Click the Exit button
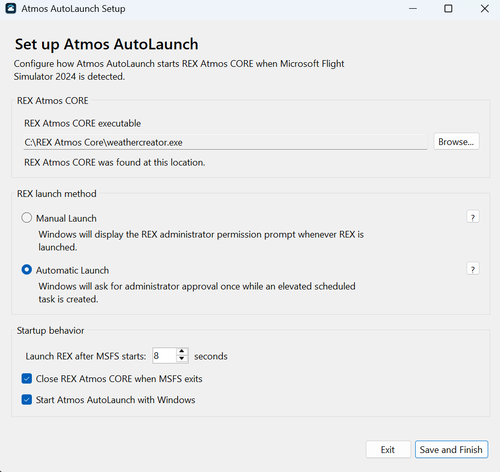 388,450
